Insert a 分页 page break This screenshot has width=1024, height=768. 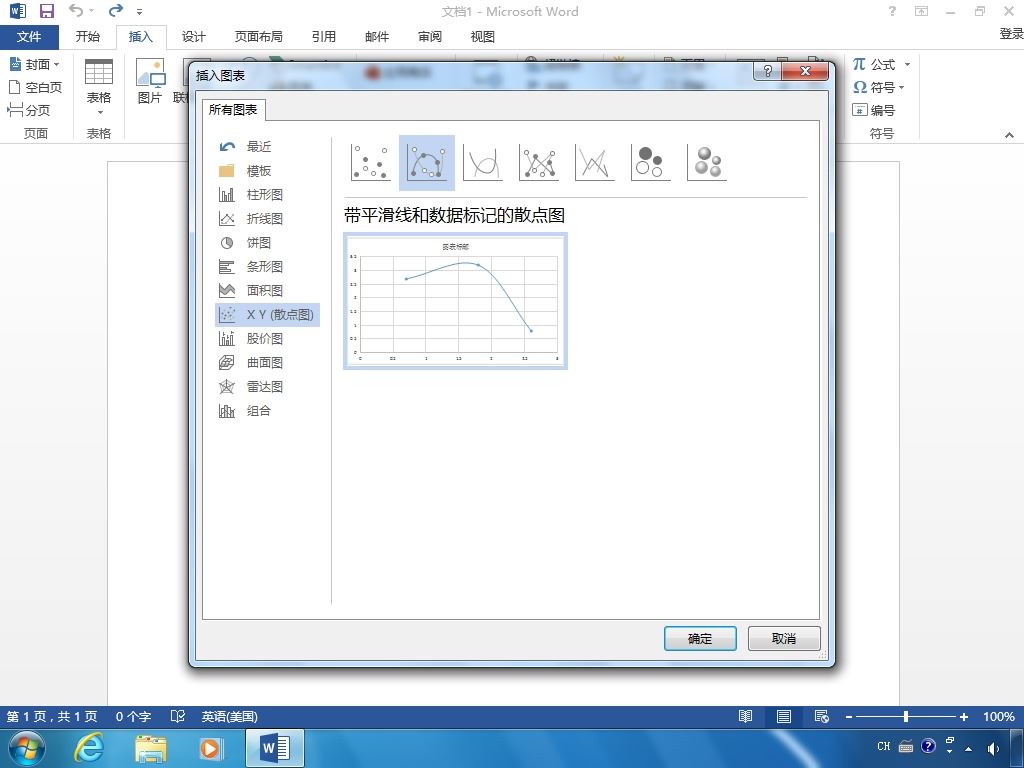tap(29, 110)
